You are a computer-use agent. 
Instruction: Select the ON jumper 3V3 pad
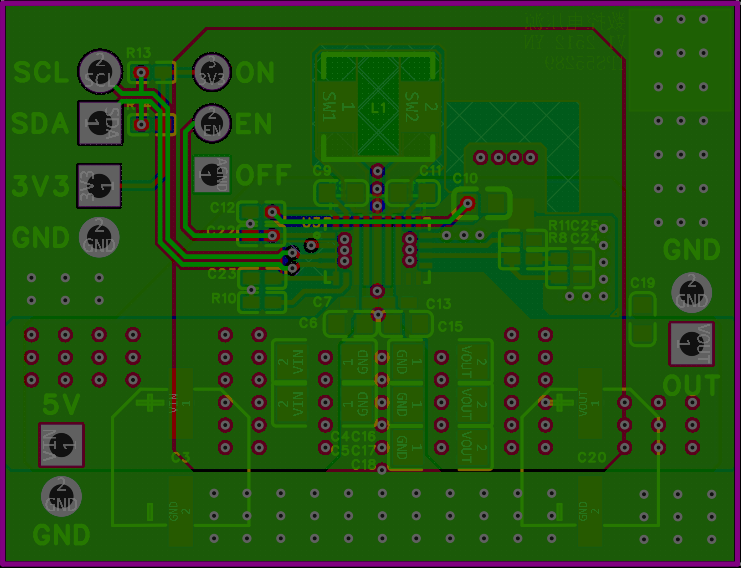click(212, 72)
